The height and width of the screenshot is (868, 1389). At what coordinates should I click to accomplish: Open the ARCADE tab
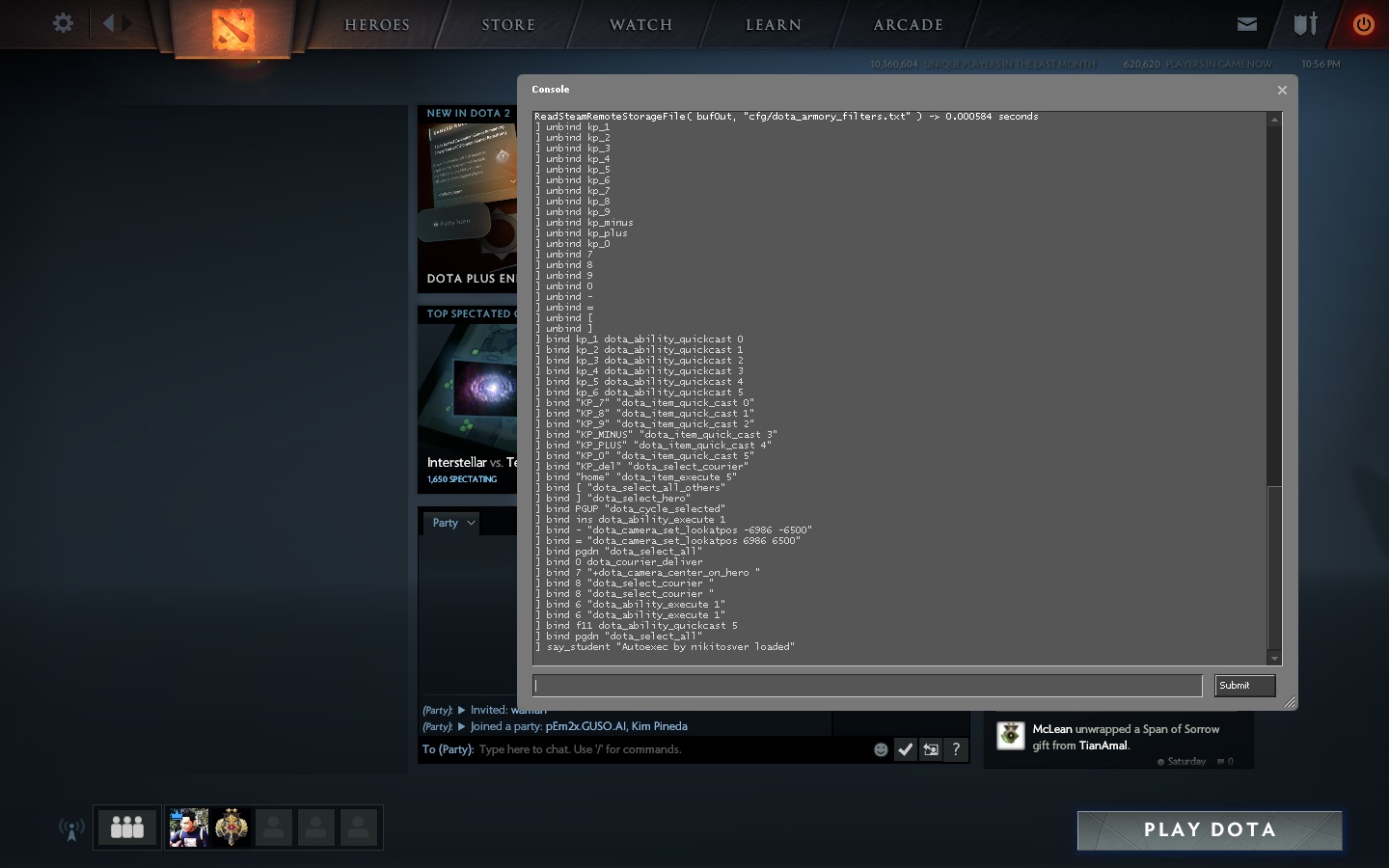pos(908,25)
